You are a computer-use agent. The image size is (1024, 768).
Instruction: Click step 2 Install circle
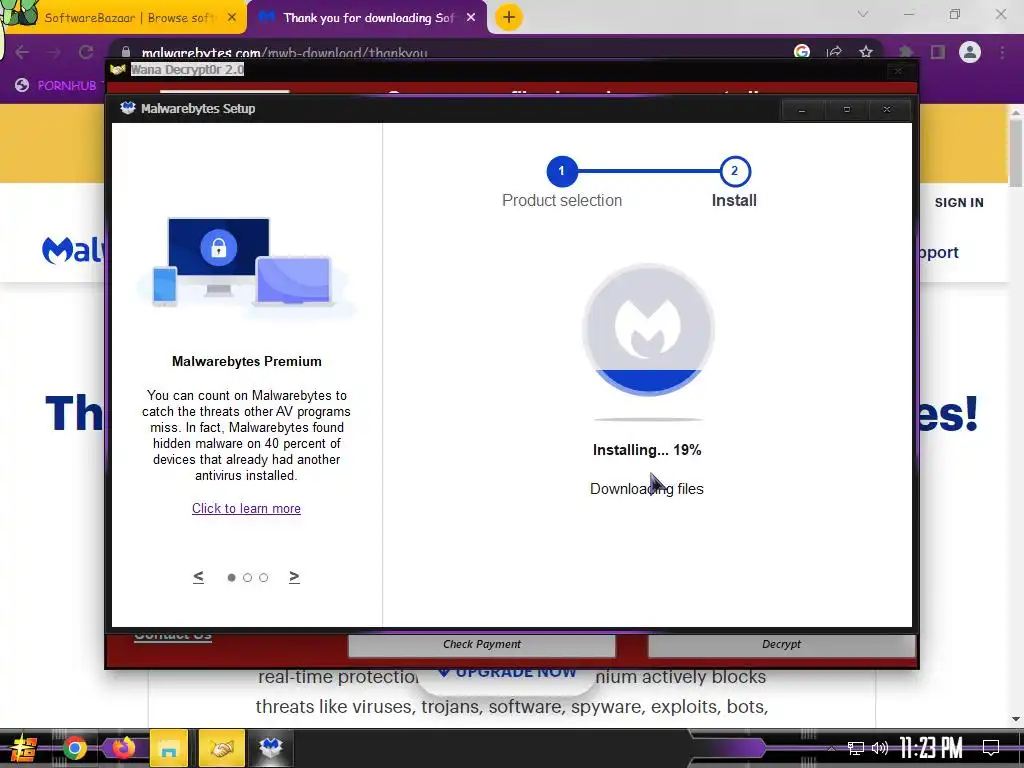735,171
